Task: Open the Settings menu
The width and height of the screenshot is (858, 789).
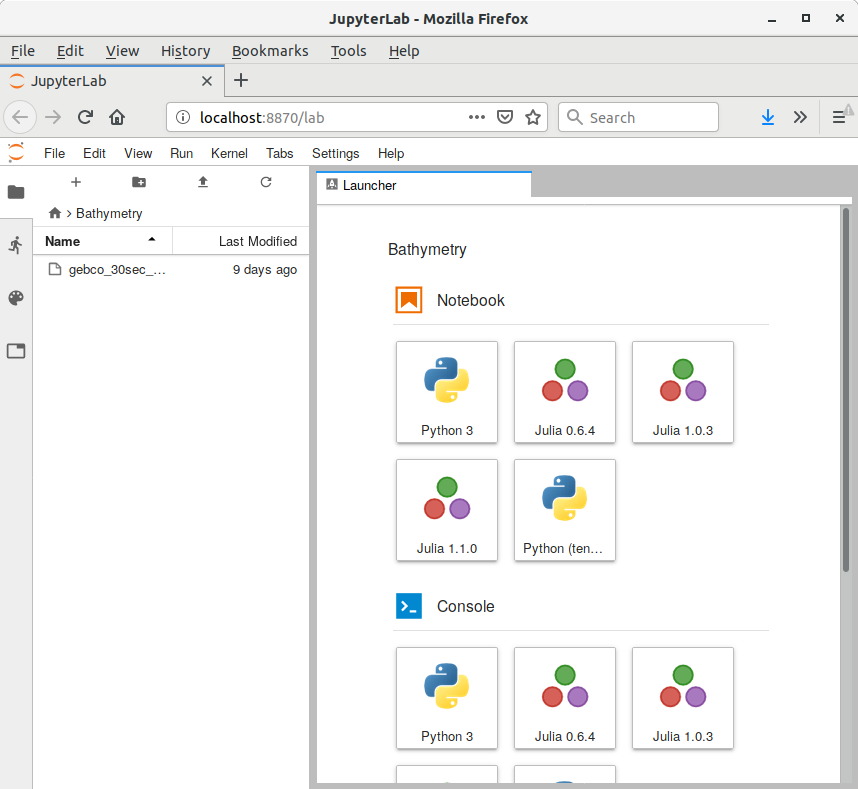Action: coord(335,153)
